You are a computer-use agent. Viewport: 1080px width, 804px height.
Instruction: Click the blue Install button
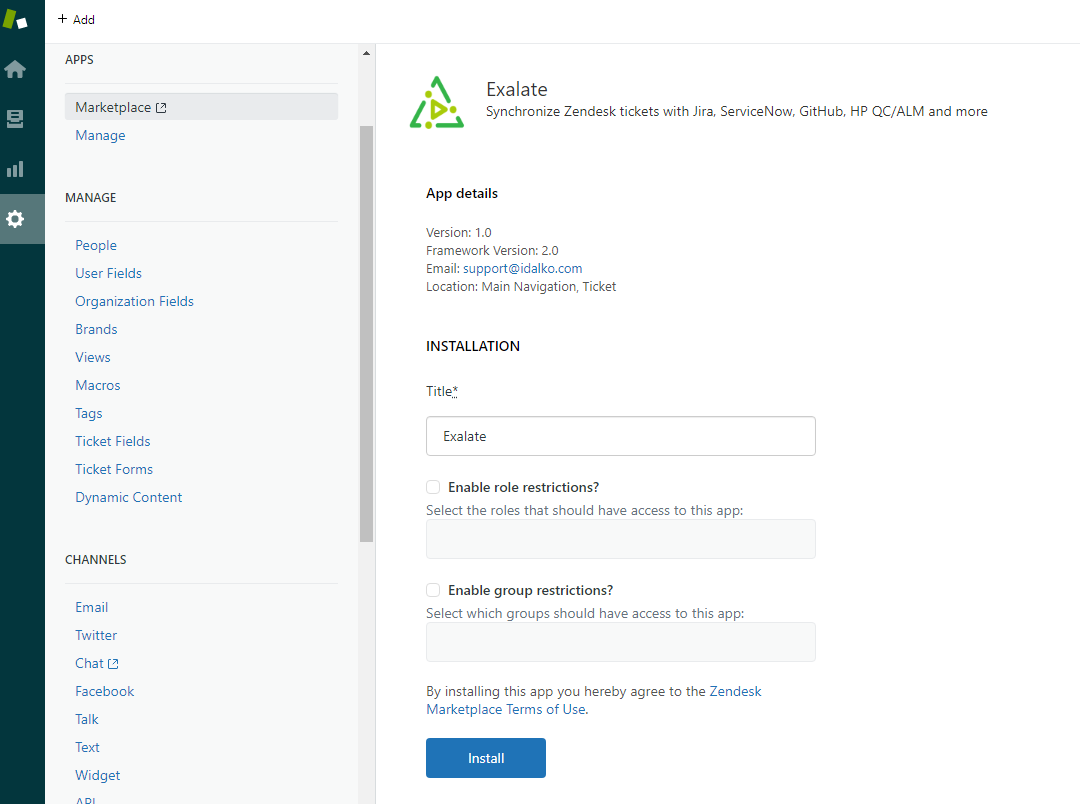pyautogui.click(x=486, y=758)
